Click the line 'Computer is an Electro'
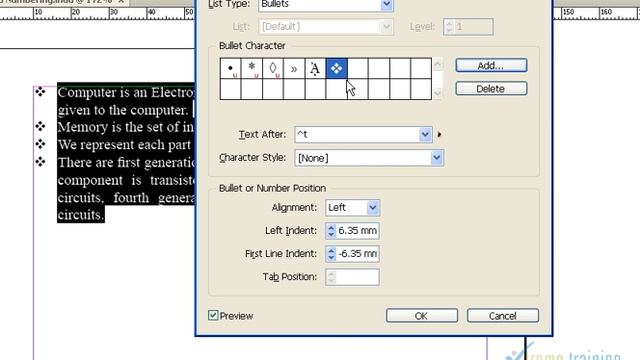640x360 pixels. pos(126,92)
